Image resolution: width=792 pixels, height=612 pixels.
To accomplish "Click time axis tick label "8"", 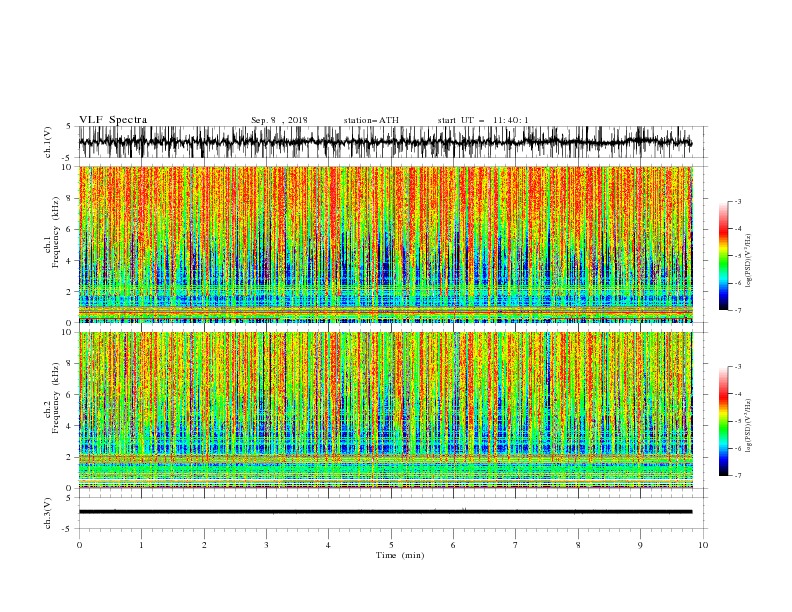I will 578,545.
